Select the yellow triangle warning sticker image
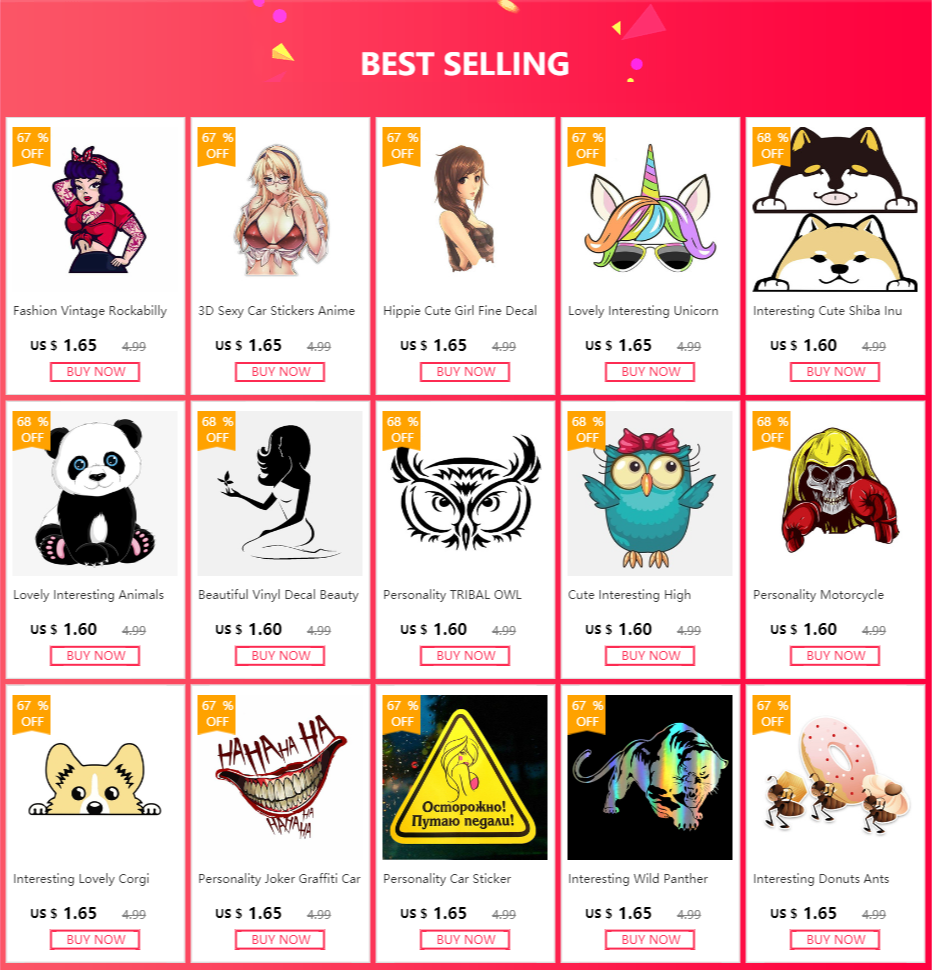Viewport: 932px width, 970px height. tap(465, 777)
